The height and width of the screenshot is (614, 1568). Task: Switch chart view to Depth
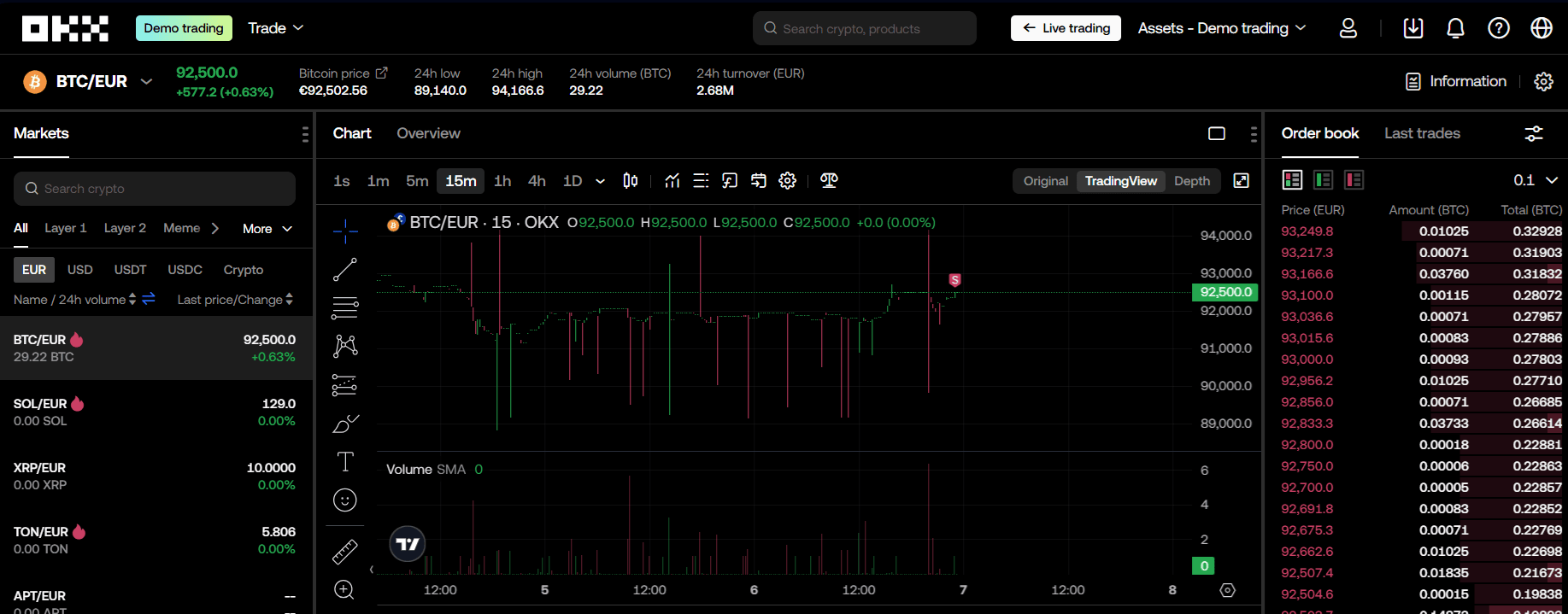coord(1191,181)
